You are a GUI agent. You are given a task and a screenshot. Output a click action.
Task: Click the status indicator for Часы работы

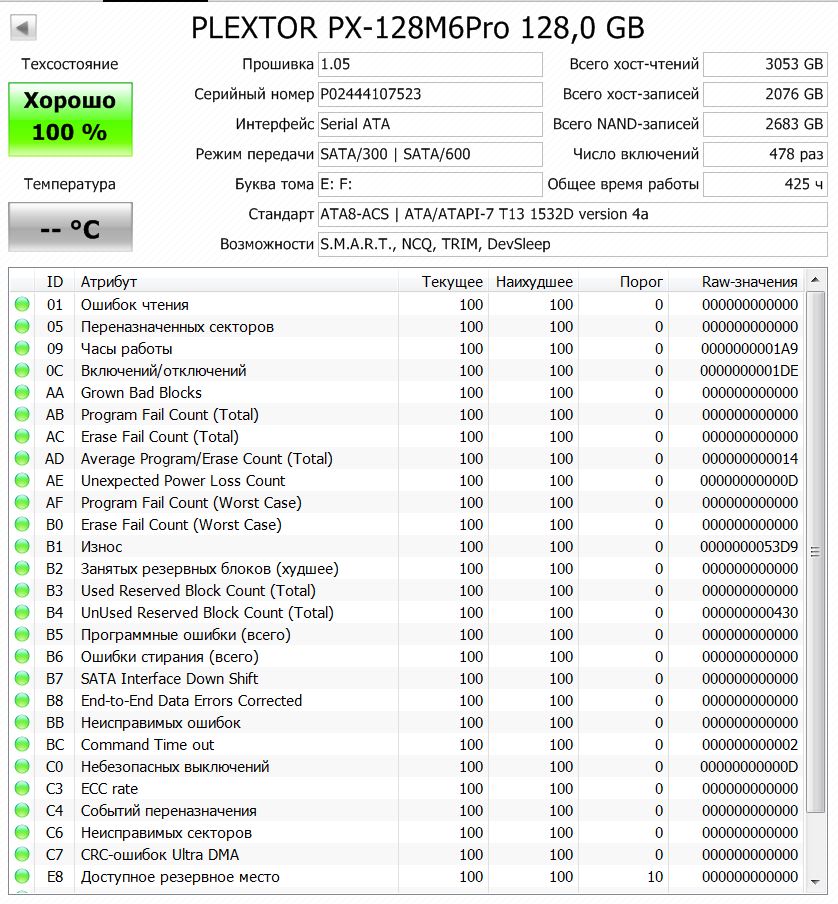point(22,348)
